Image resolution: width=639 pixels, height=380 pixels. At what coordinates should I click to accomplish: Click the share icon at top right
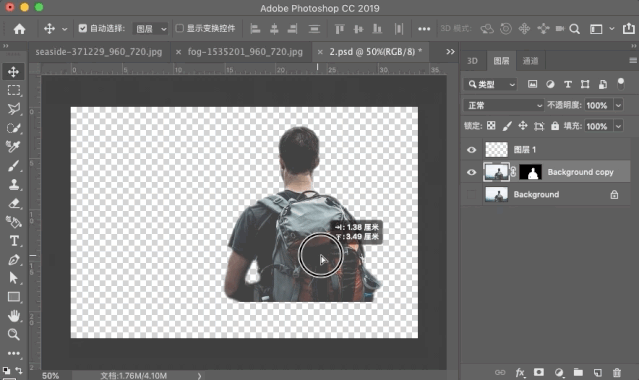[x=628, y=28]
